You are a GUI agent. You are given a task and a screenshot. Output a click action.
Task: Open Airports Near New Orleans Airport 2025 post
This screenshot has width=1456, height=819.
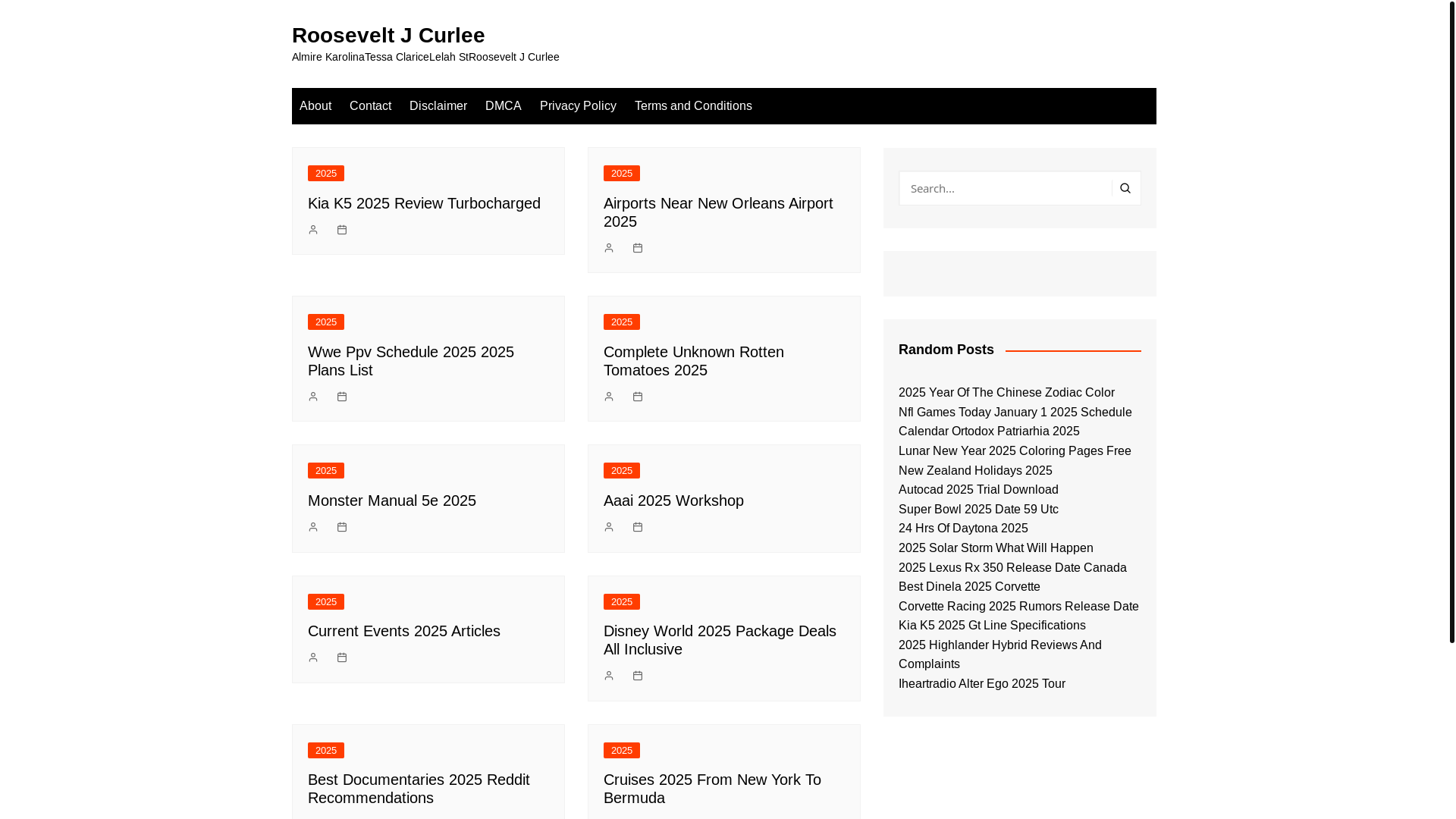718,212
